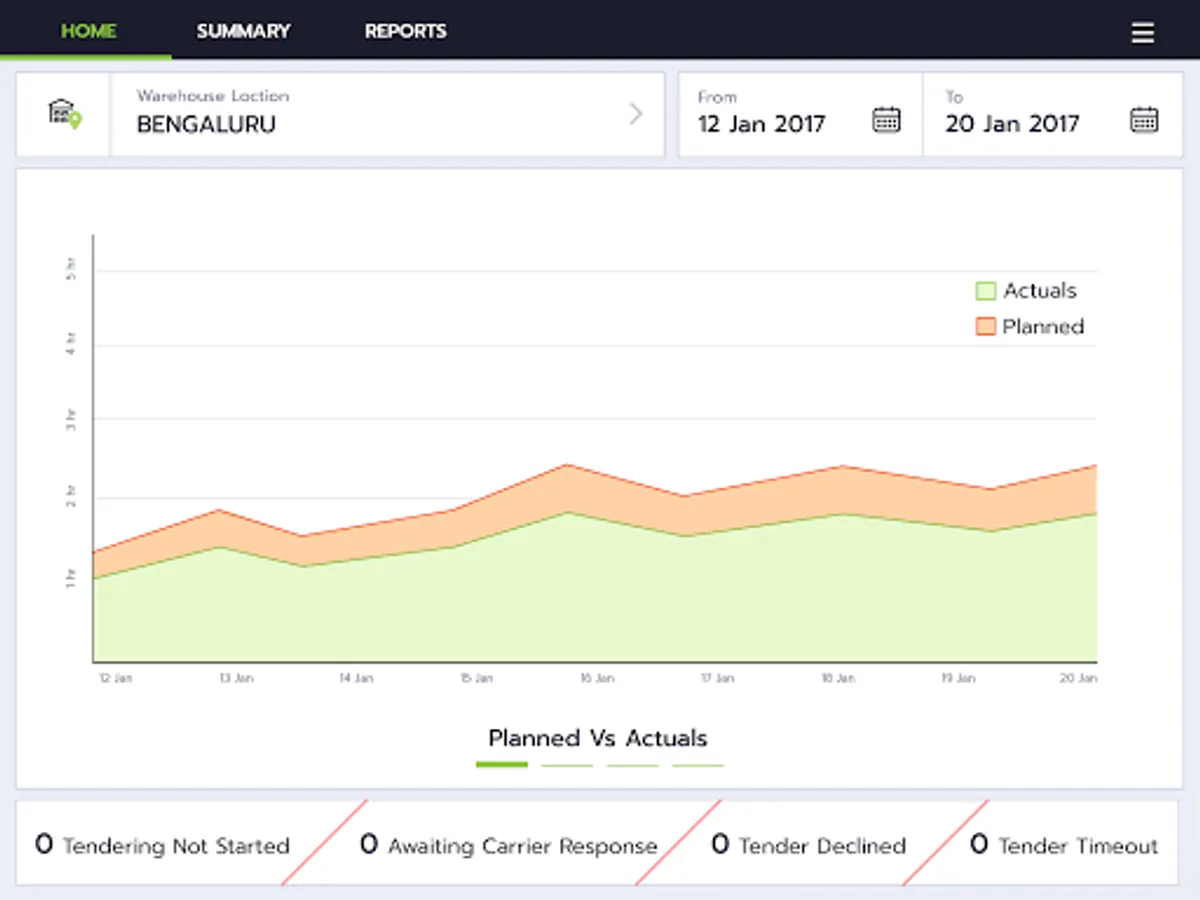
Task: Open the Tender Declined status
Action: (808, 845)
